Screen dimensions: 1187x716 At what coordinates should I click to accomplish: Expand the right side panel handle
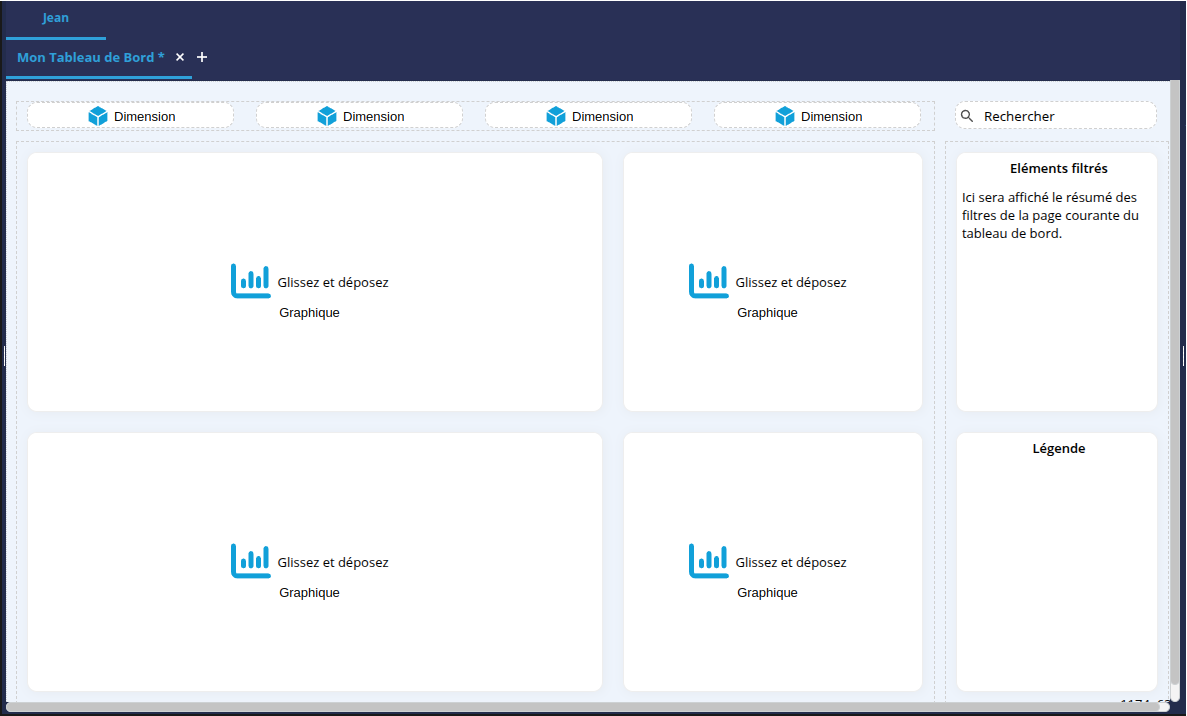(1183, 356)
